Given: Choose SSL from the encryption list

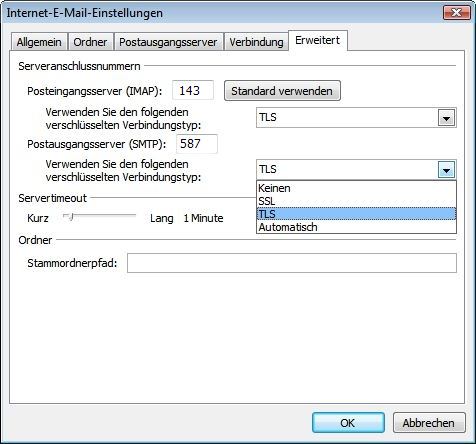Looking at the screenshot, I should point(356,201).
